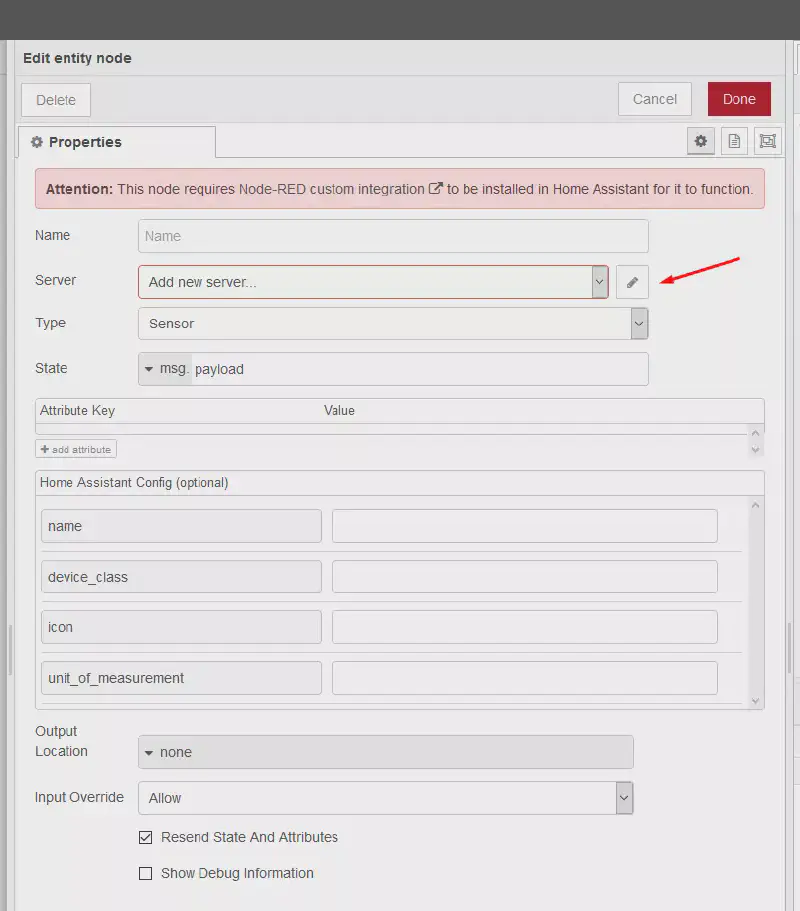
Task: Open node properties gear icon tab
Action: [x=701, y=142]
